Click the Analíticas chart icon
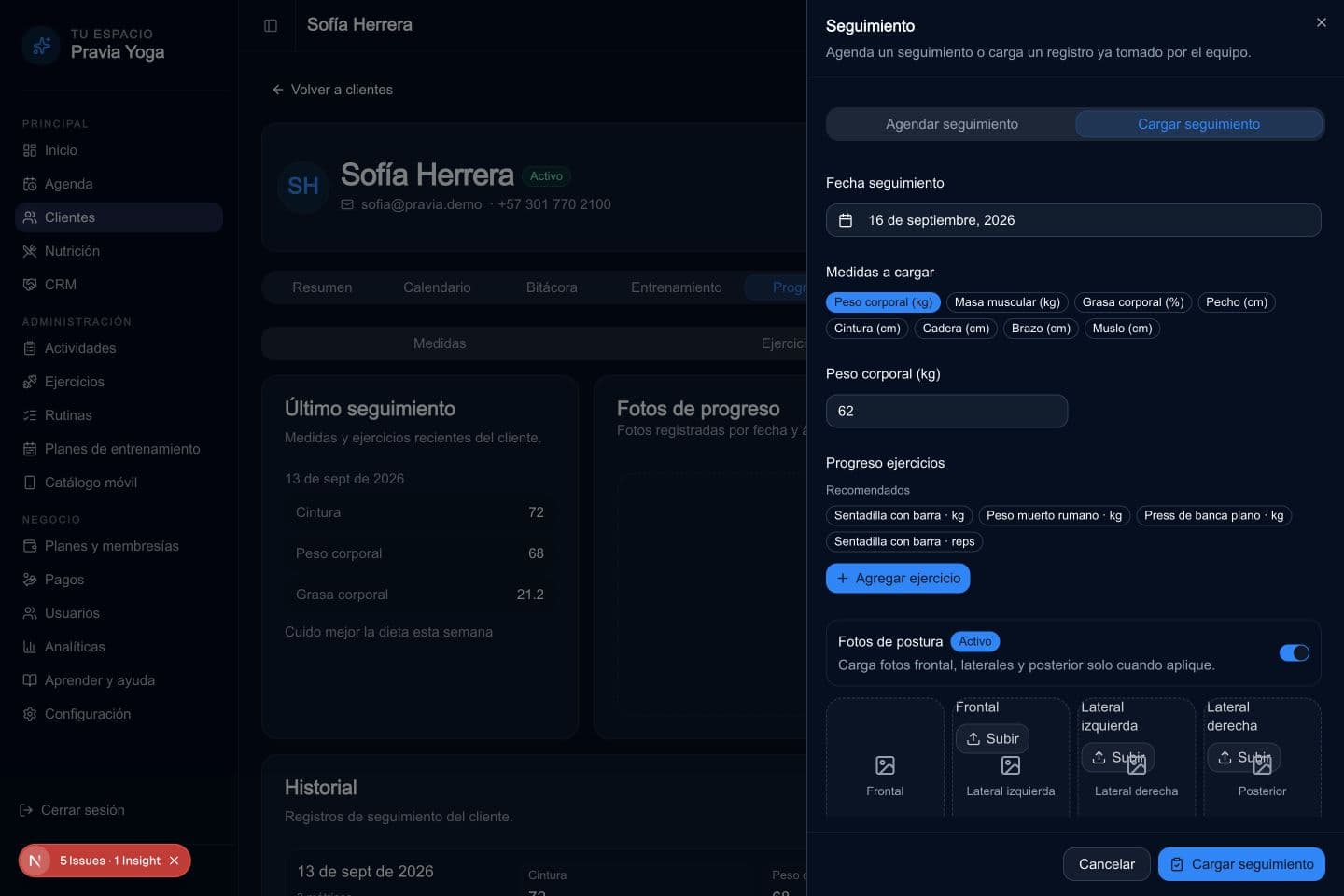This screenshot has width=1344, height=896. tap(30, 647)
